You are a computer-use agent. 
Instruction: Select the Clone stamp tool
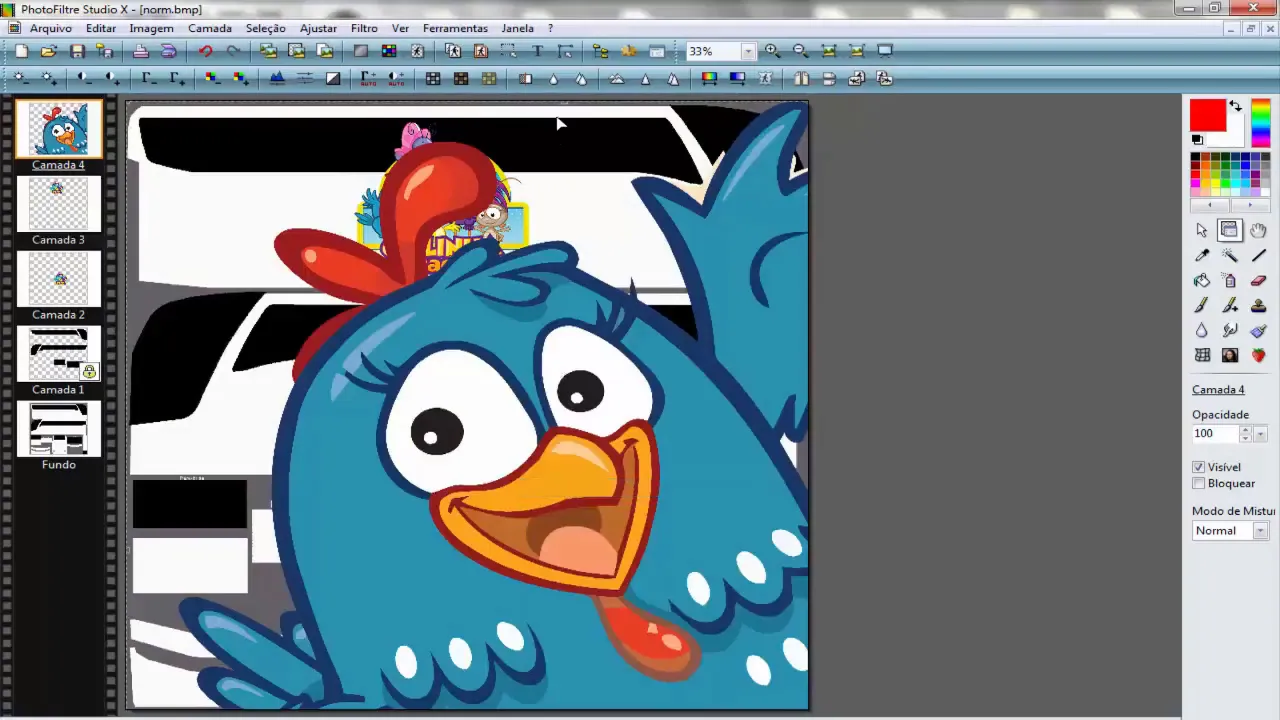[1258, 305]
